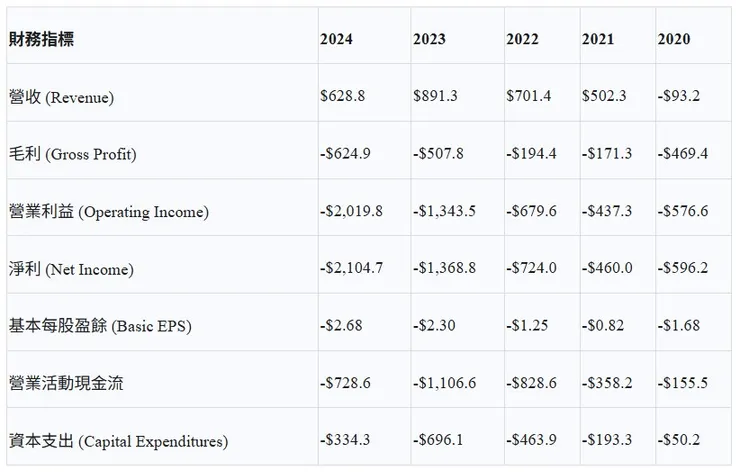This screenshot has height=472, width=740.
Task: Select the 營業活動現金流 row label
Action: pyautogui.click(x=65, y=383)
